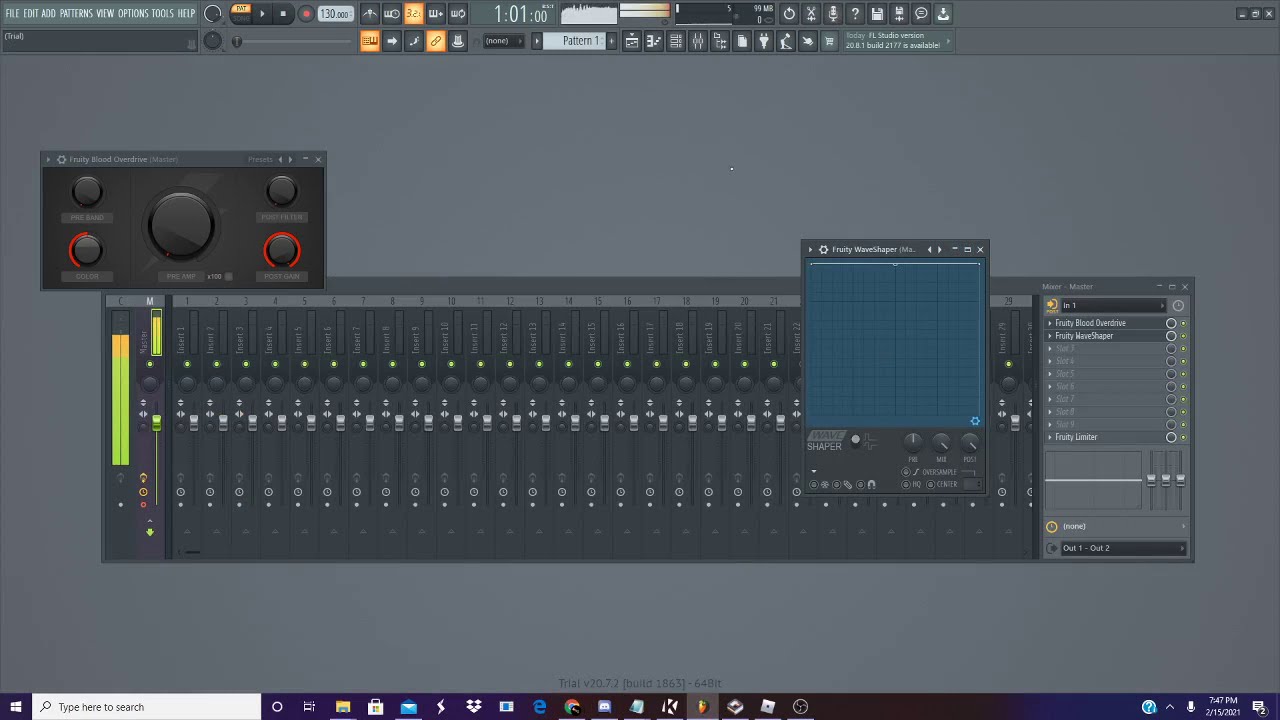Viewport: 1280px width, 720px height.
Task: Expand Fruity WaveShaper slot arrow in mixer
Action: 1050,336
